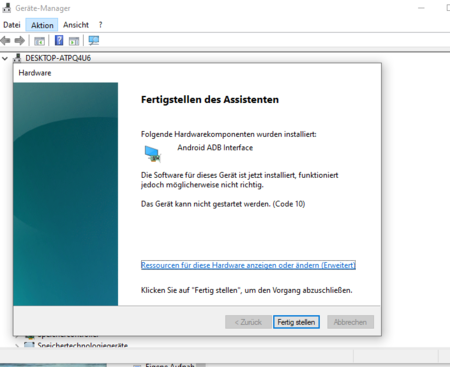Click the Code 10 error message text
The width and height of the screenshot is (450, 367).
point(223,204)
